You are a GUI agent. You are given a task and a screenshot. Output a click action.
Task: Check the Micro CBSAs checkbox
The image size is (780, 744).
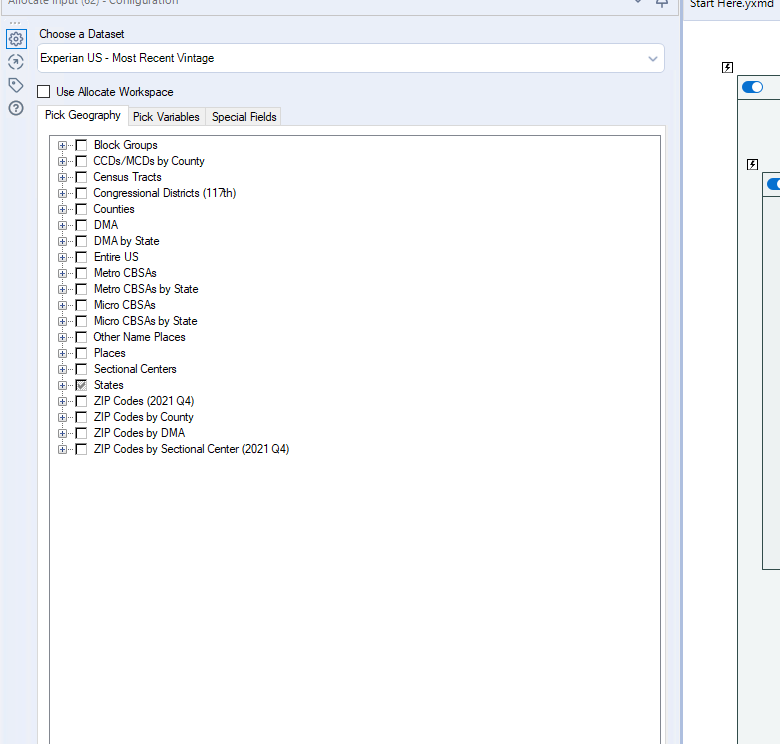[82, 305]
